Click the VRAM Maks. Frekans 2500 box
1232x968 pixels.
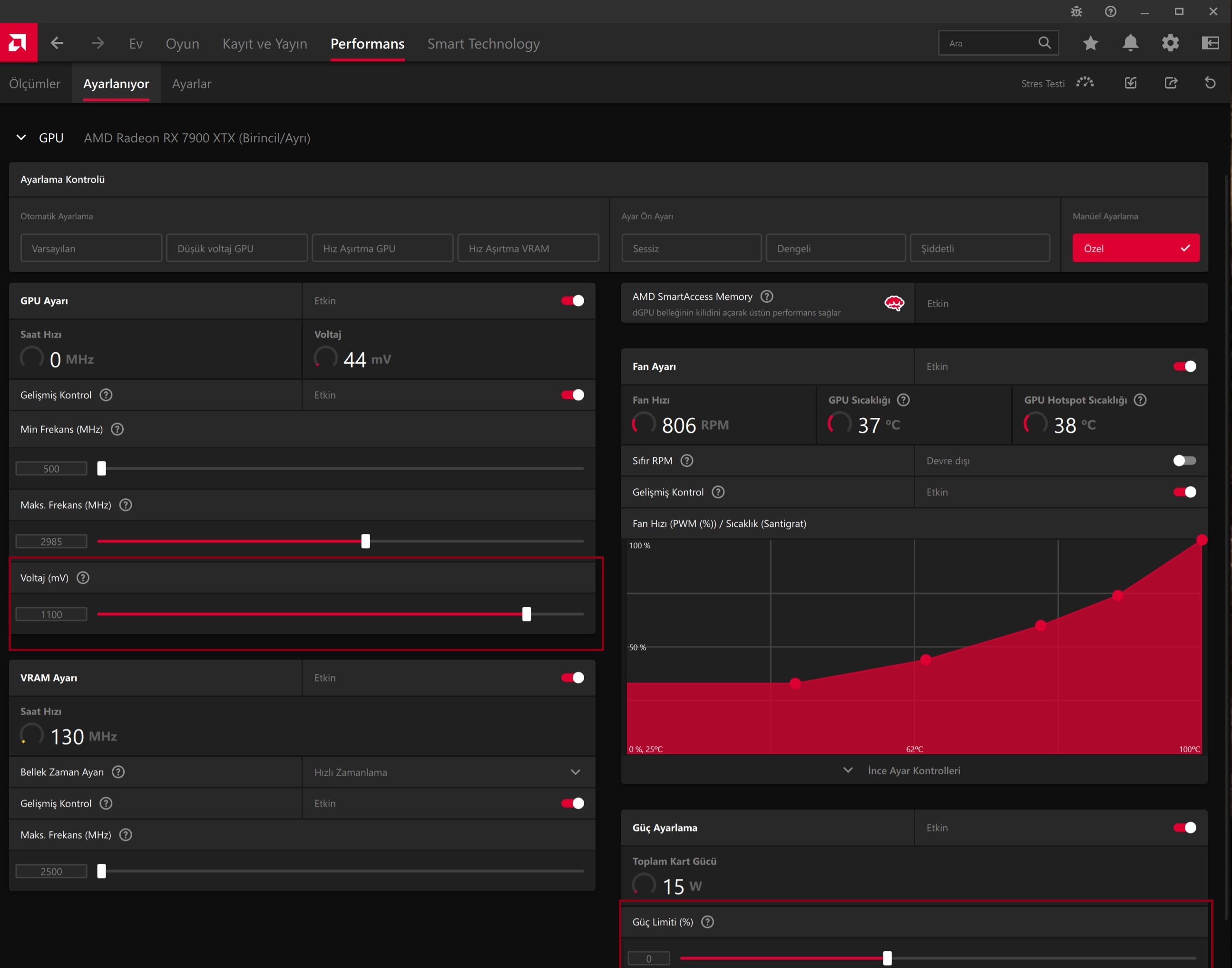tap(51, 871)
